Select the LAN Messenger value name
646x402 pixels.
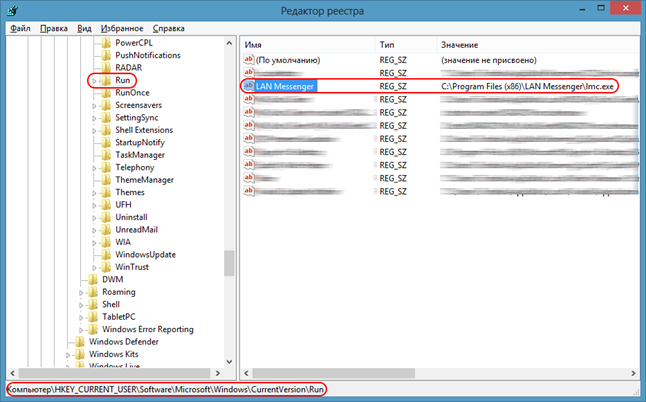285,86
